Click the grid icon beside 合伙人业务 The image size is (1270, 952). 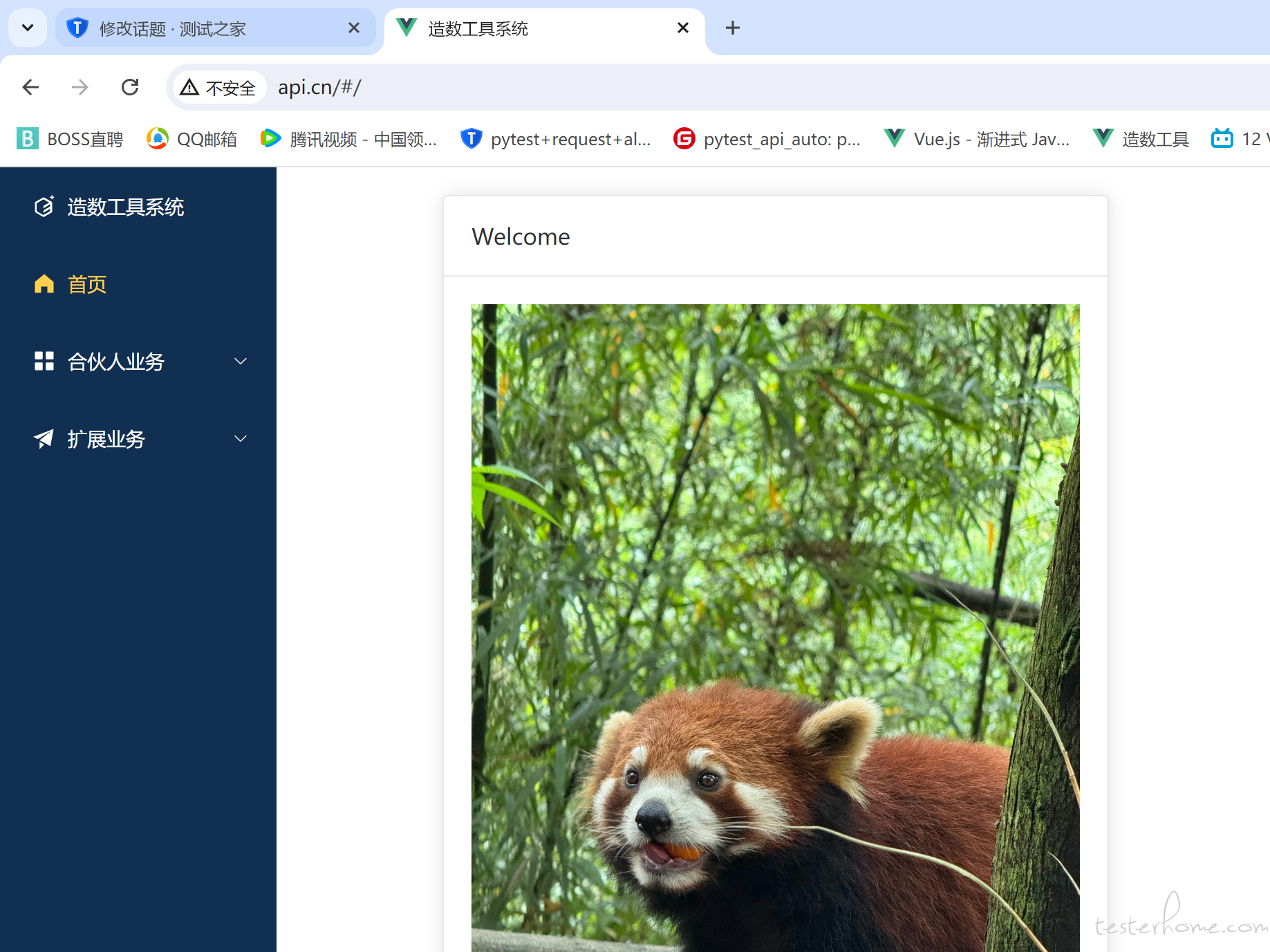pyautogui.click(x=44, y=361)
